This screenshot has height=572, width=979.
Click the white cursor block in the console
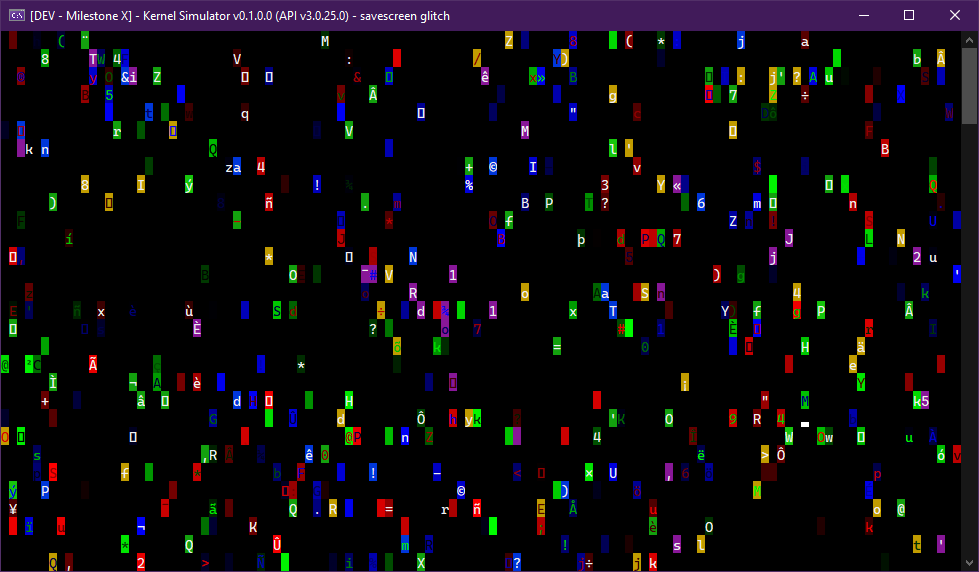point(805,425)
